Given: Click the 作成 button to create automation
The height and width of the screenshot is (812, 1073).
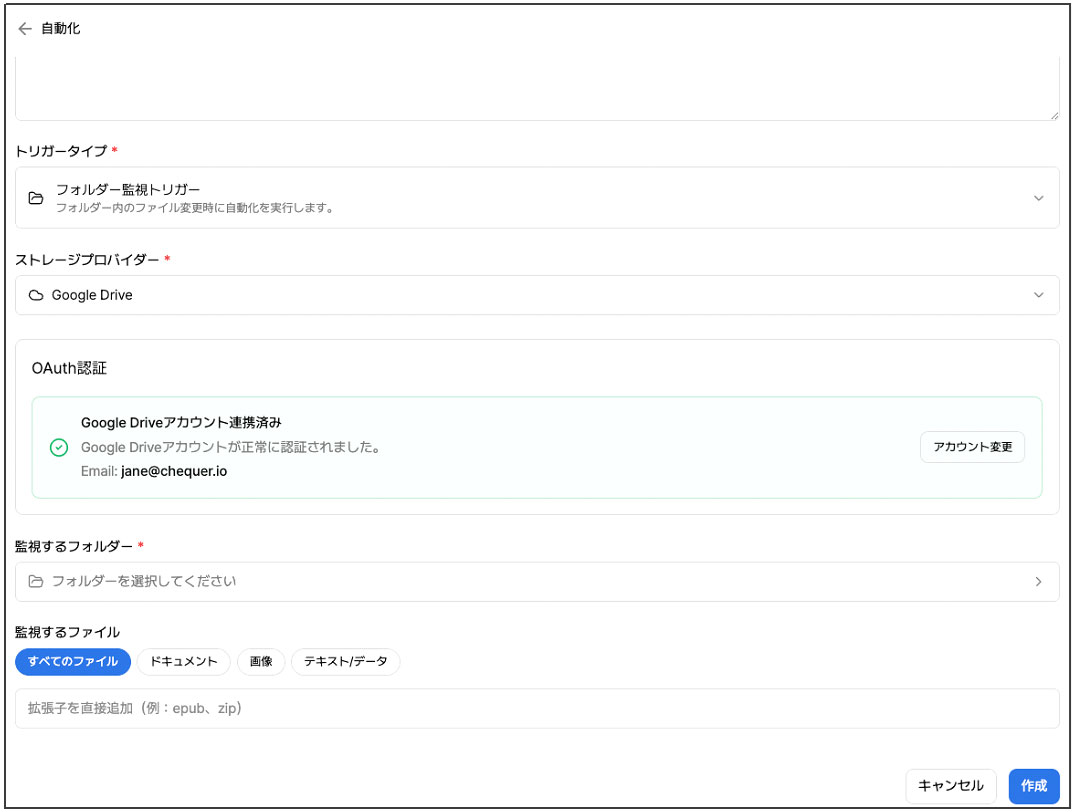Looking at the screenshot, I should 1034,786.
